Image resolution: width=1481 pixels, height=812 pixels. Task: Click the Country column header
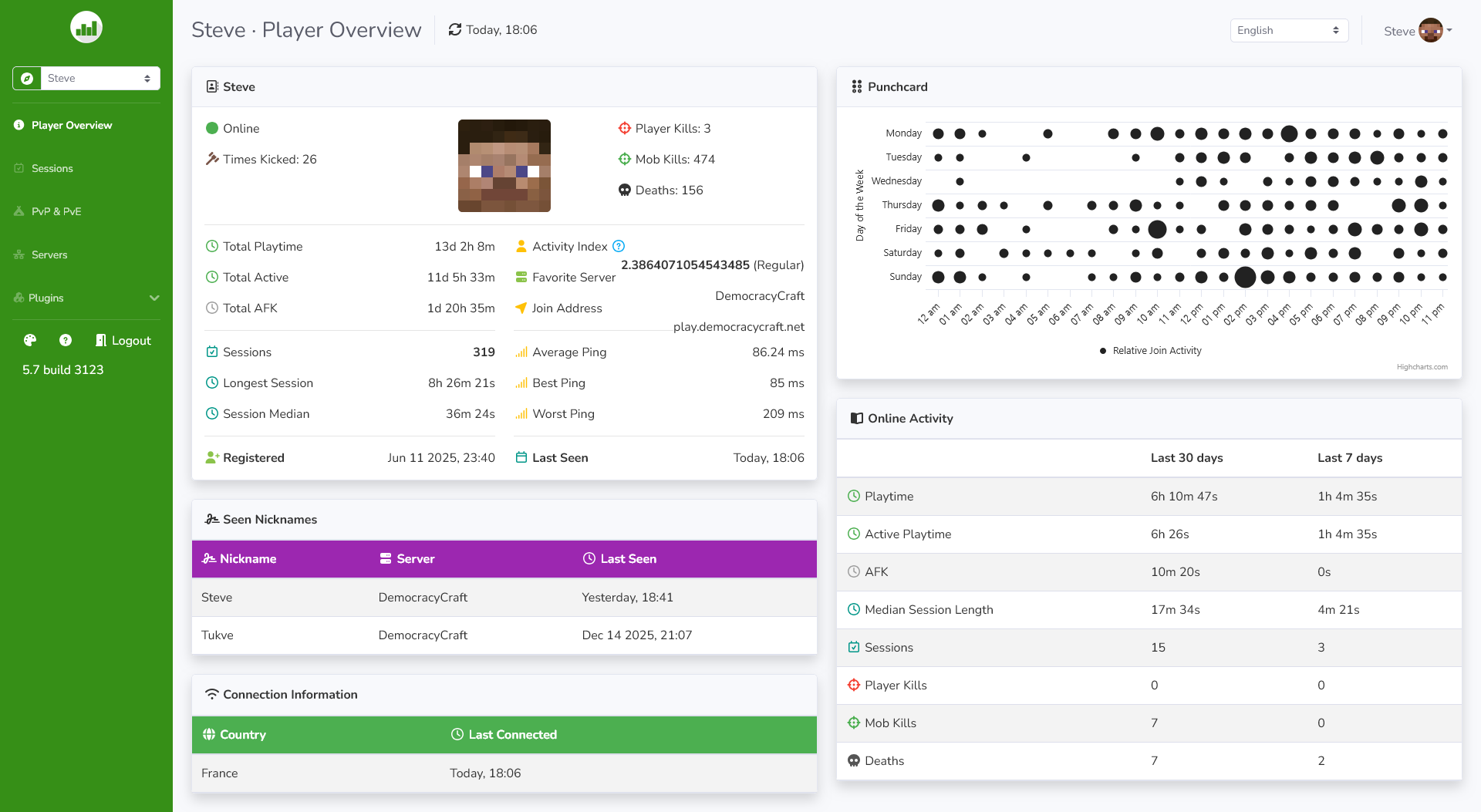coord(242,735)
